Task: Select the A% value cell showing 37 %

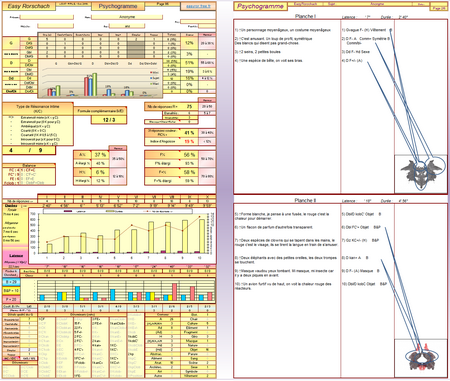Action: point(100,155)
